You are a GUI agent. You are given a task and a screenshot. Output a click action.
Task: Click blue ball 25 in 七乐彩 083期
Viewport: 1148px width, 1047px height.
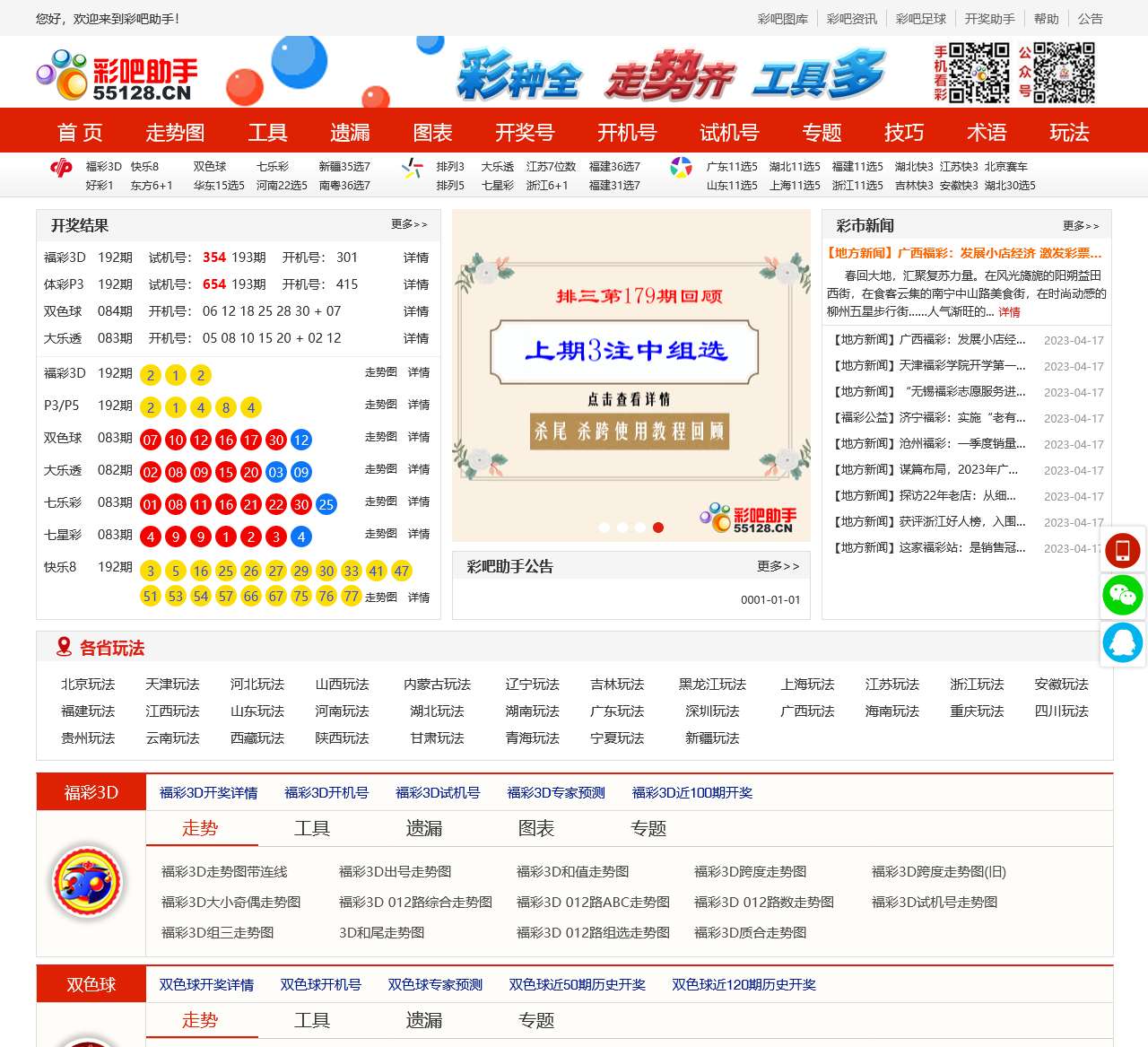click(326, 505)
